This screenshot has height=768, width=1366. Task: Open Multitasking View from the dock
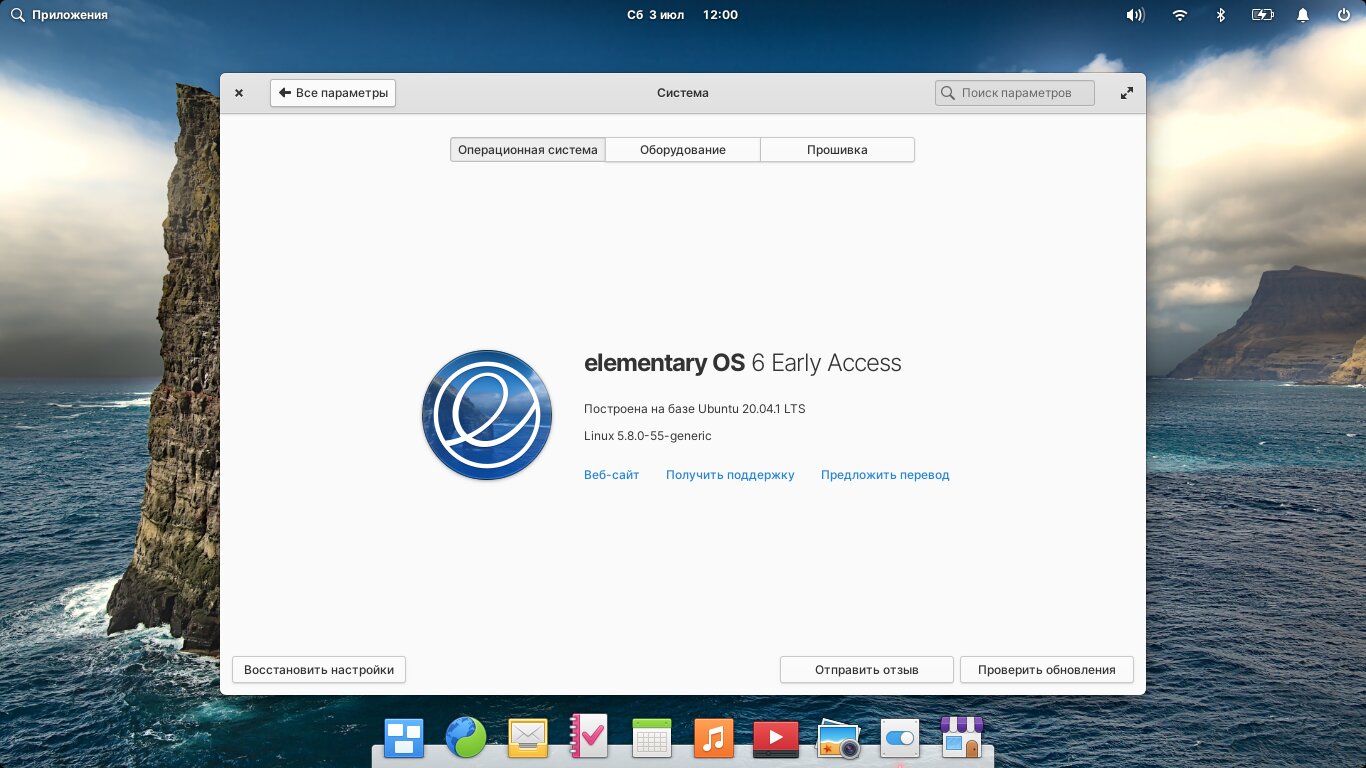(405, 739)
